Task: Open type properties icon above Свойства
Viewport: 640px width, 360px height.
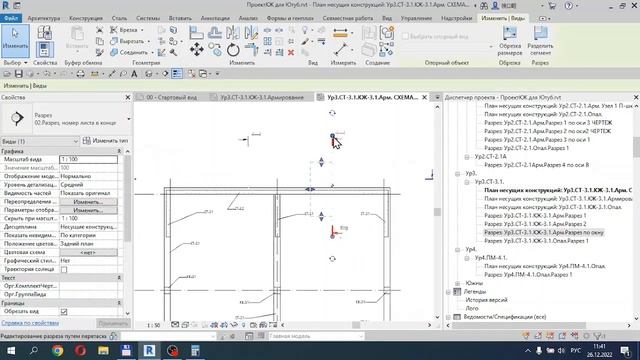Action: [x=44, y=33]
